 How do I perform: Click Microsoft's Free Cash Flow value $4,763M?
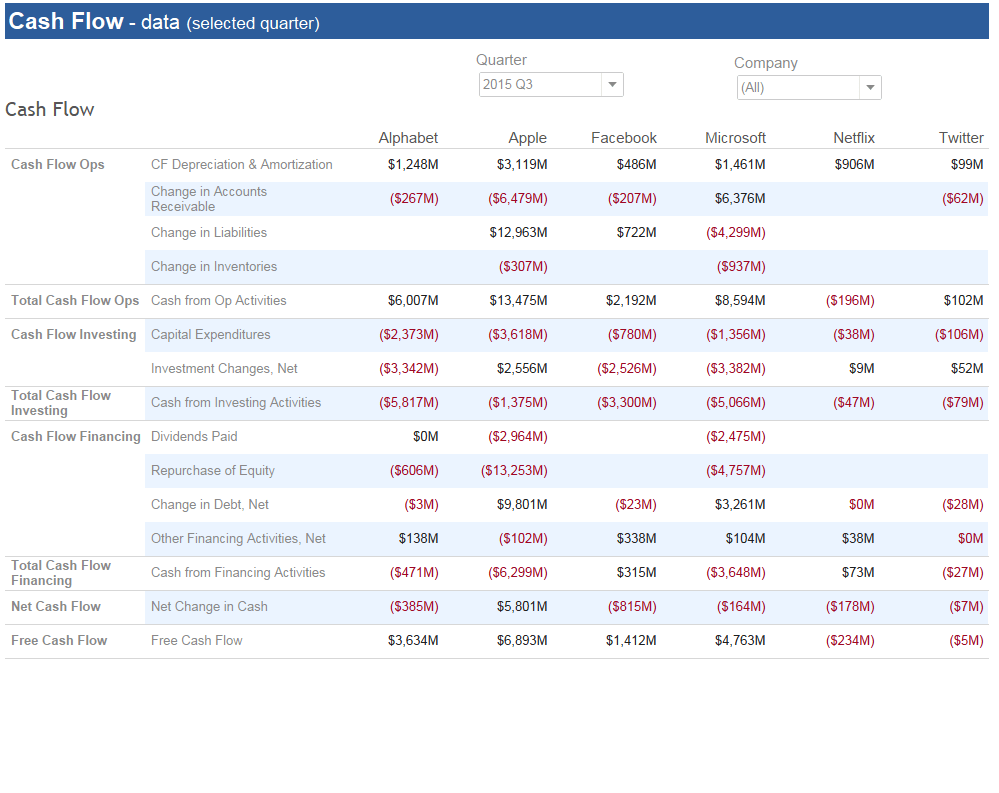tap(740, 641)
